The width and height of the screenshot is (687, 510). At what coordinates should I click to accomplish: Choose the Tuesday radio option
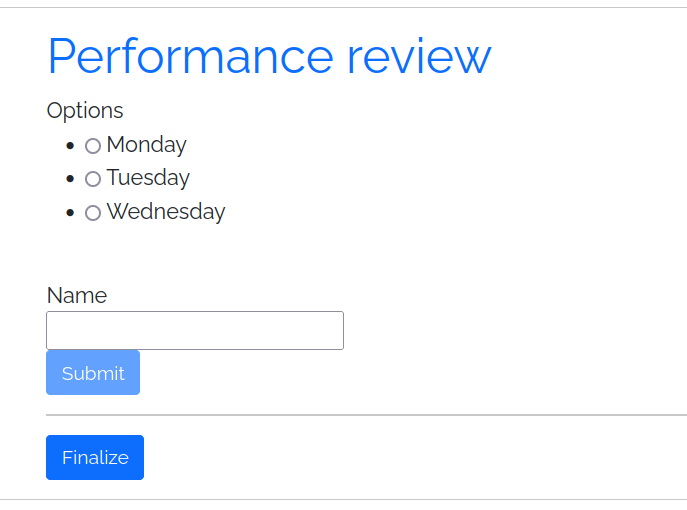93,179
